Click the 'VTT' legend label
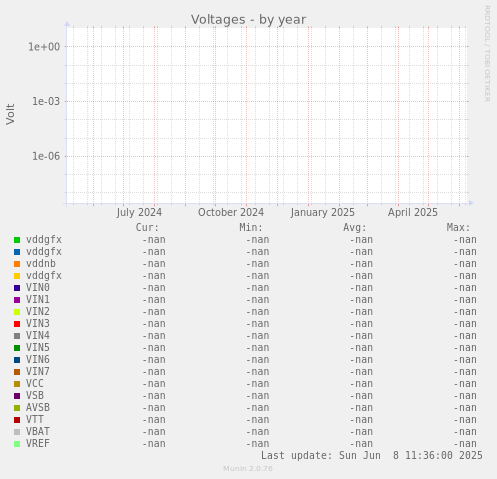This screenshot has height=479, width=497. (x=35, y=420)
